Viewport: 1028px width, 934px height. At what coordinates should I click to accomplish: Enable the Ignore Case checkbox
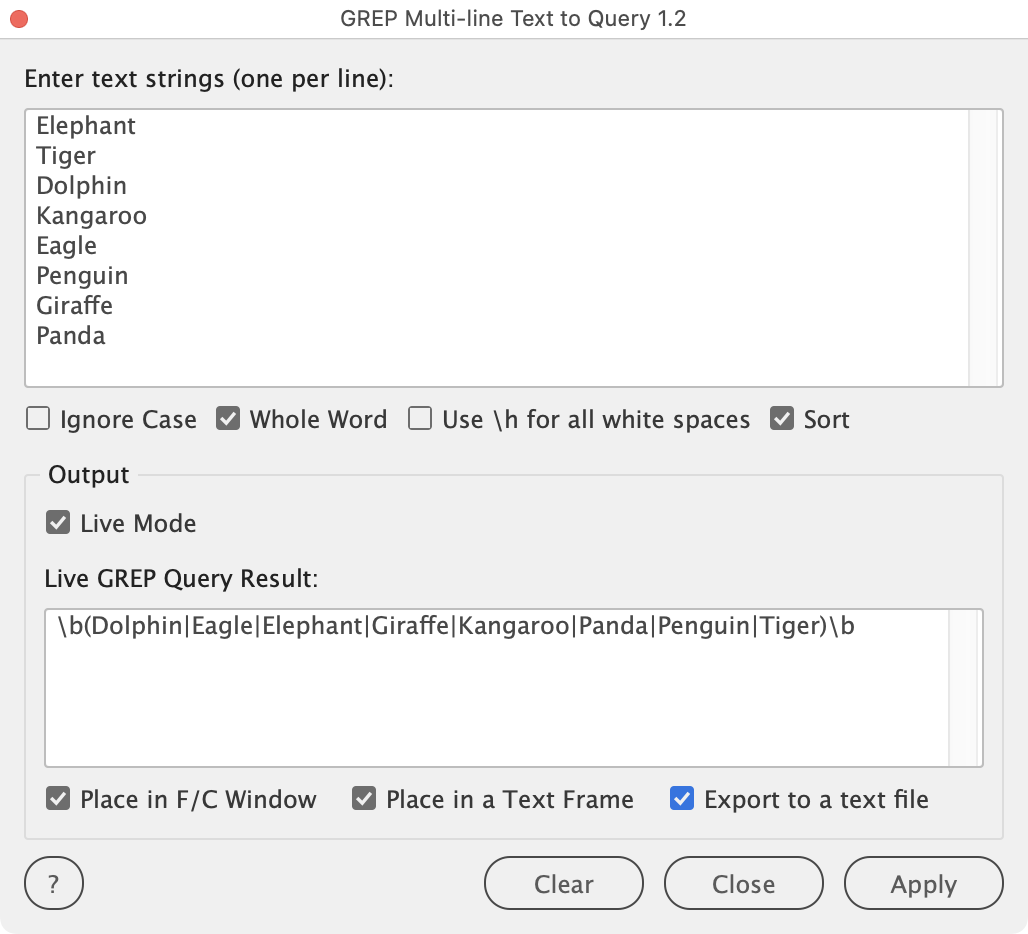(38, 419)
